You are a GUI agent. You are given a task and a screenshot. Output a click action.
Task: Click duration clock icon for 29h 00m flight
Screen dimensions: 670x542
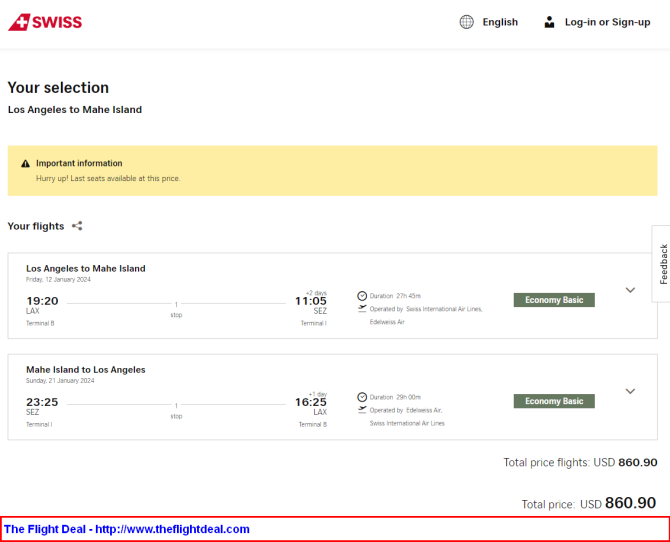coord(362,397)
